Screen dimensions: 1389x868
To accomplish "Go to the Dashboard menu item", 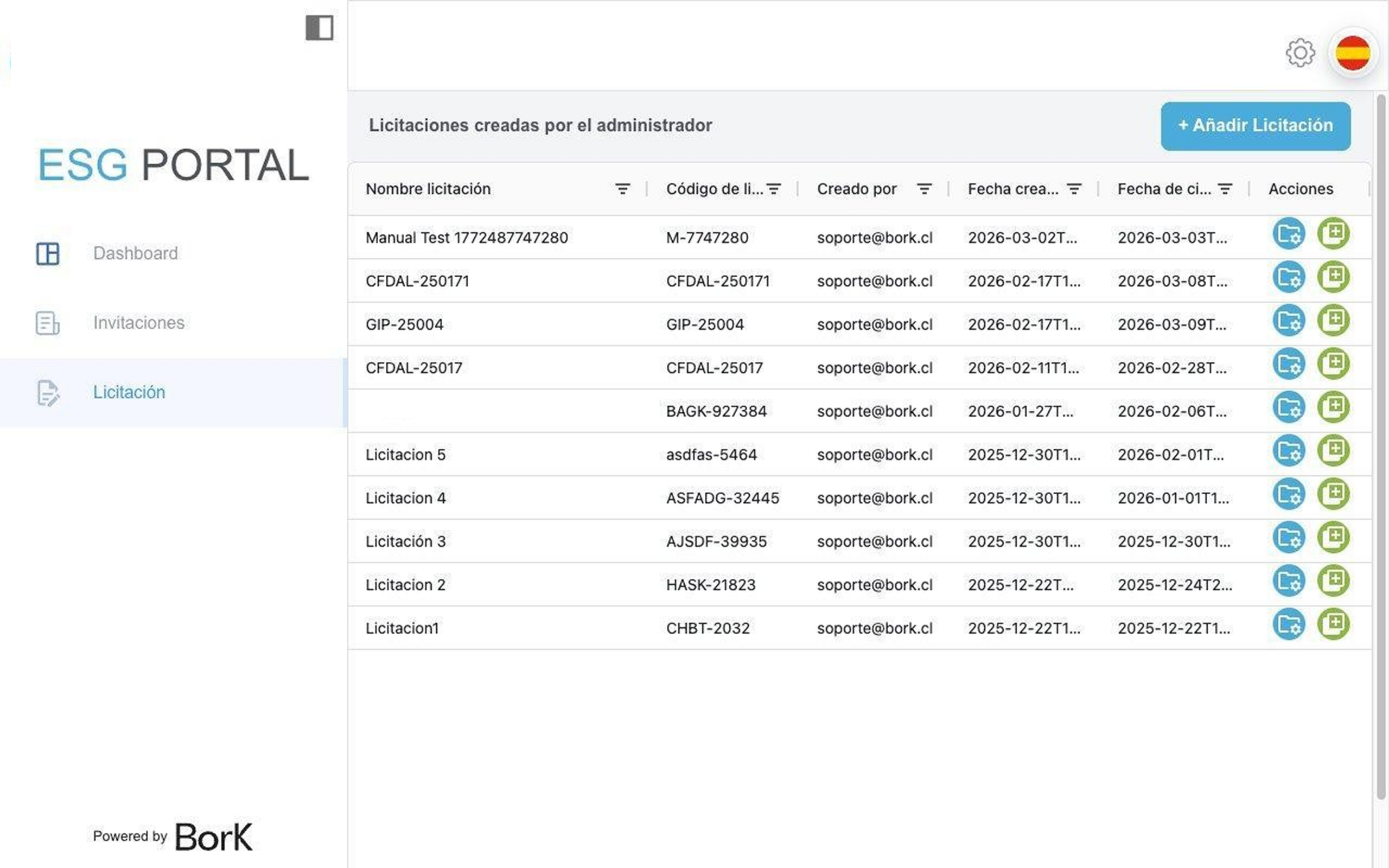I will (136, 253).
